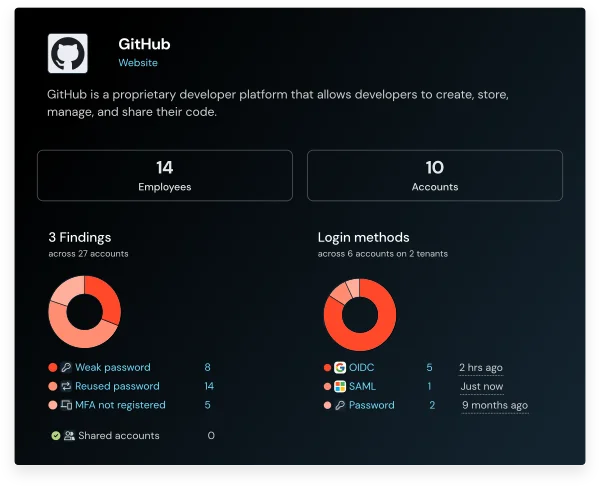Click the salmon dot next to Reused password
This screenshot has width=600, height=486.
pos(53,386)
